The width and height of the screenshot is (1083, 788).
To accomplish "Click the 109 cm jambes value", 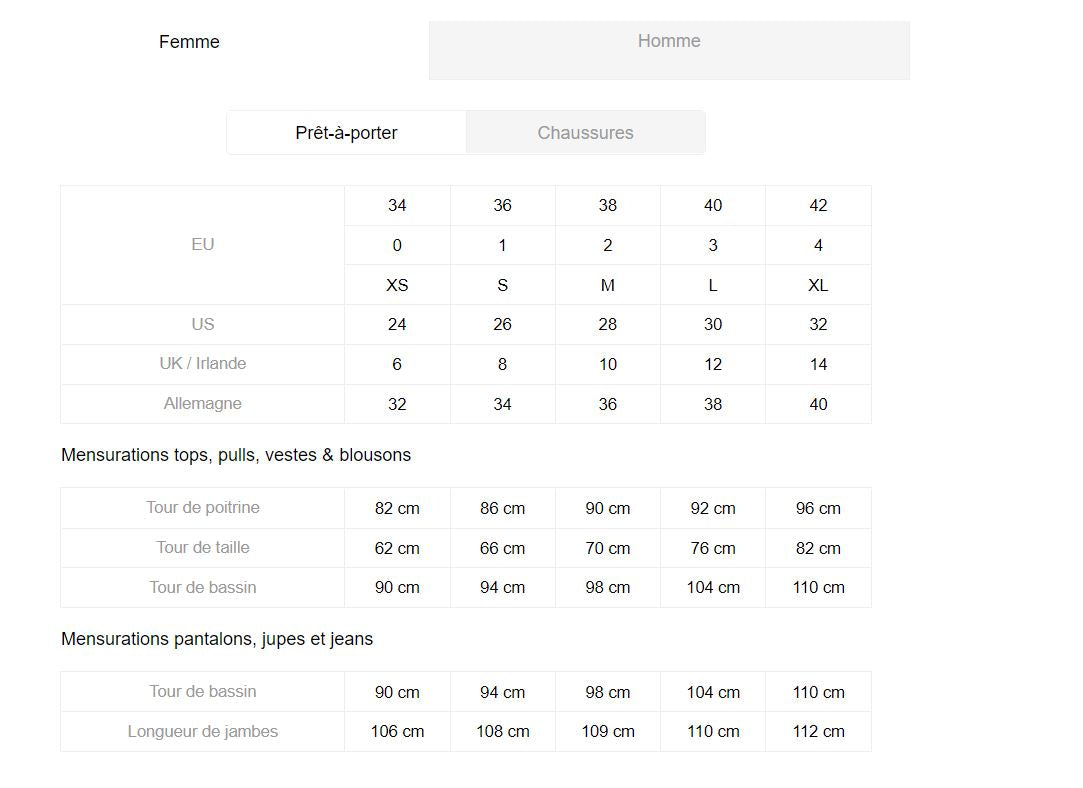I will click(x=607, y=731).
